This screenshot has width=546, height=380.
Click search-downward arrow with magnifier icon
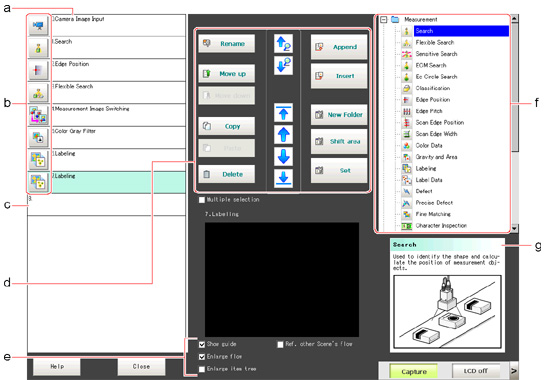(283, 65)
